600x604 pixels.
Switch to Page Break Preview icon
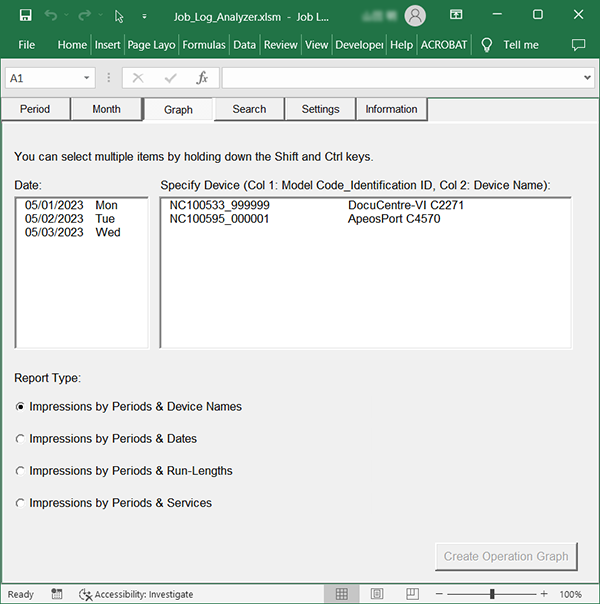(x=412, y=594)
